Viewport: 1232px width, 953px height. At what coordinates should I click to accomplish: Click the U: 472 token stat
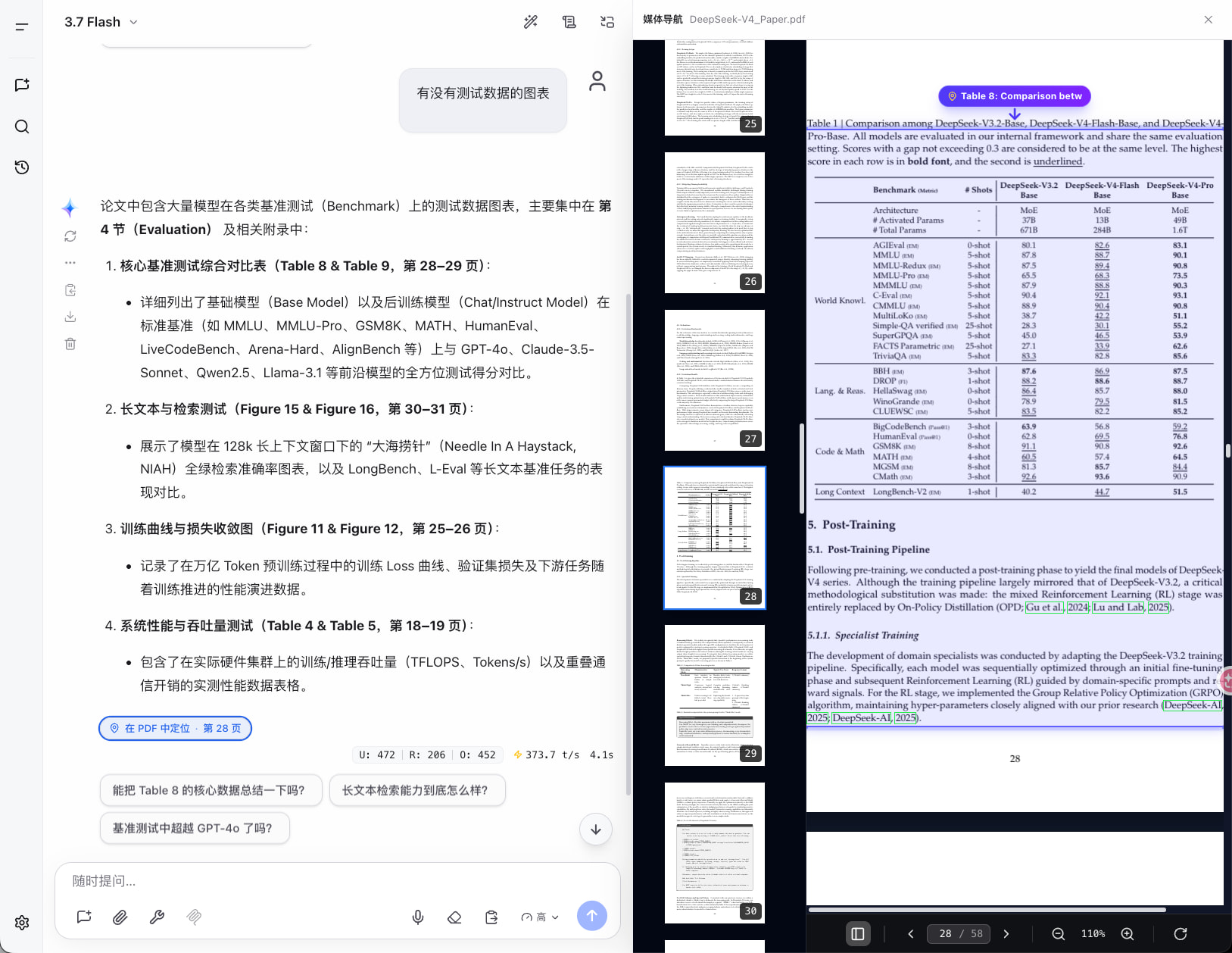tap(377, 755)
